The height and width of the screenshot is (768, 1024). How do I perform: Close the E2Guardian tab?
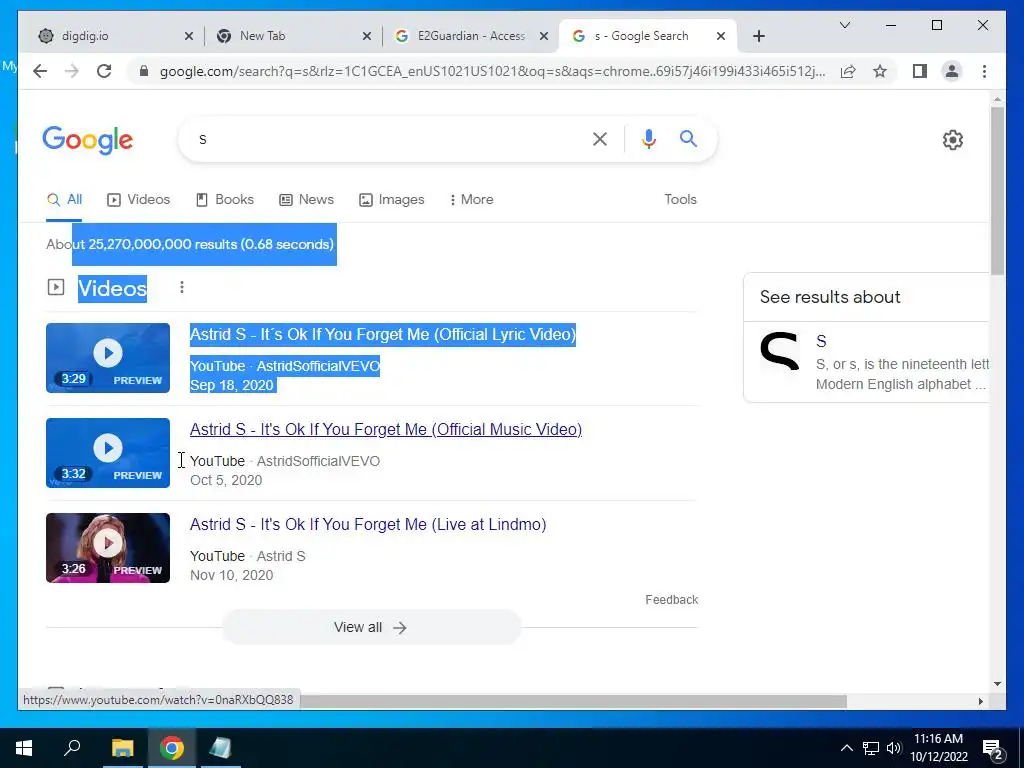point(543,37)
